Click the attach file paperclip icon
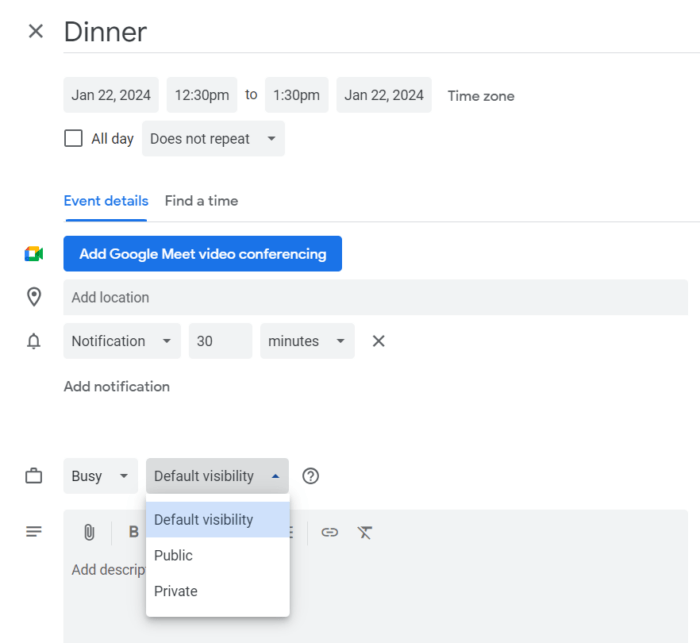This screenshot has height=643, width=700. 89,532
